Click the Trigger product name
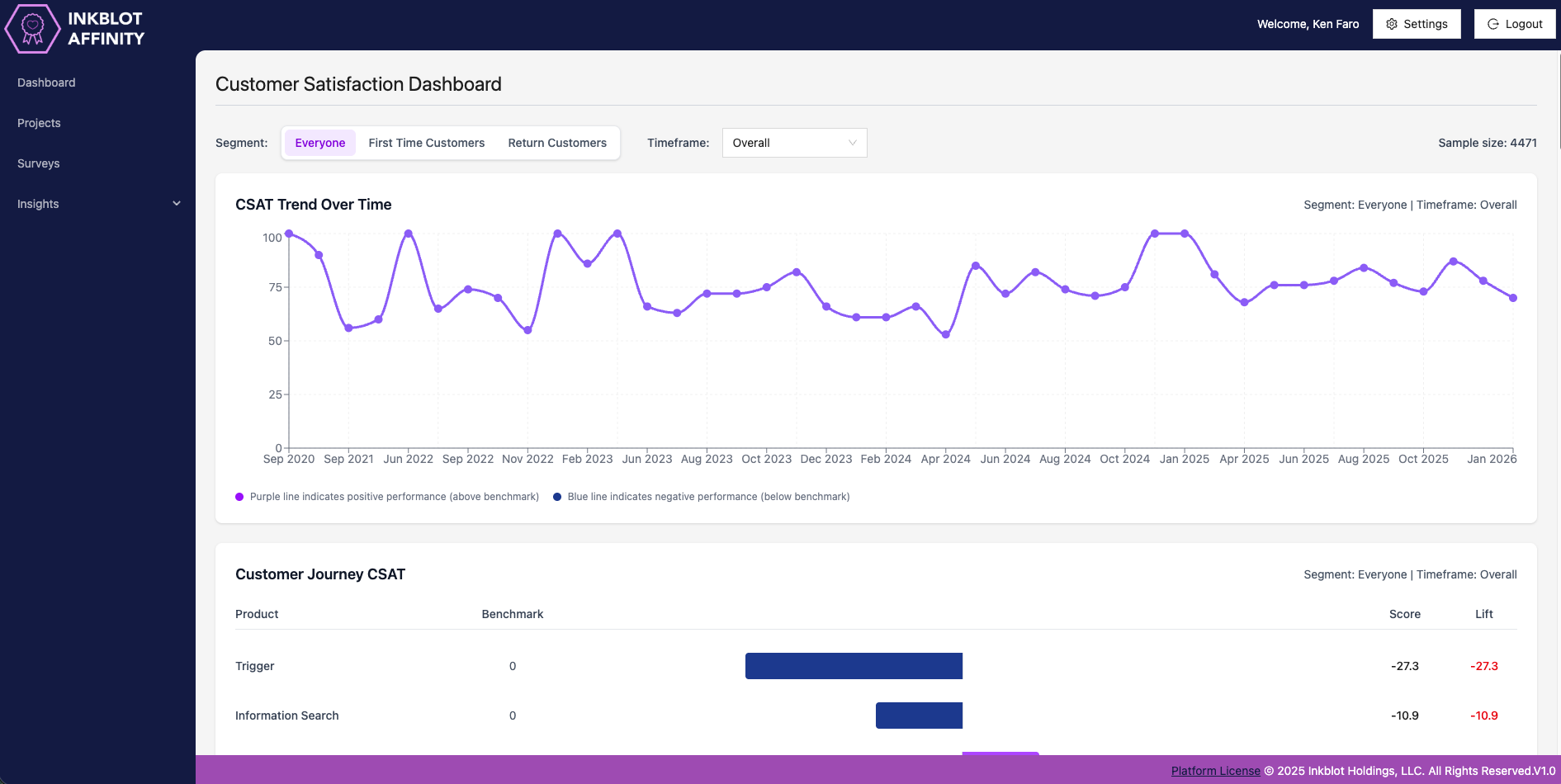This screenshot has width=1561, height=784. [254, 666]
